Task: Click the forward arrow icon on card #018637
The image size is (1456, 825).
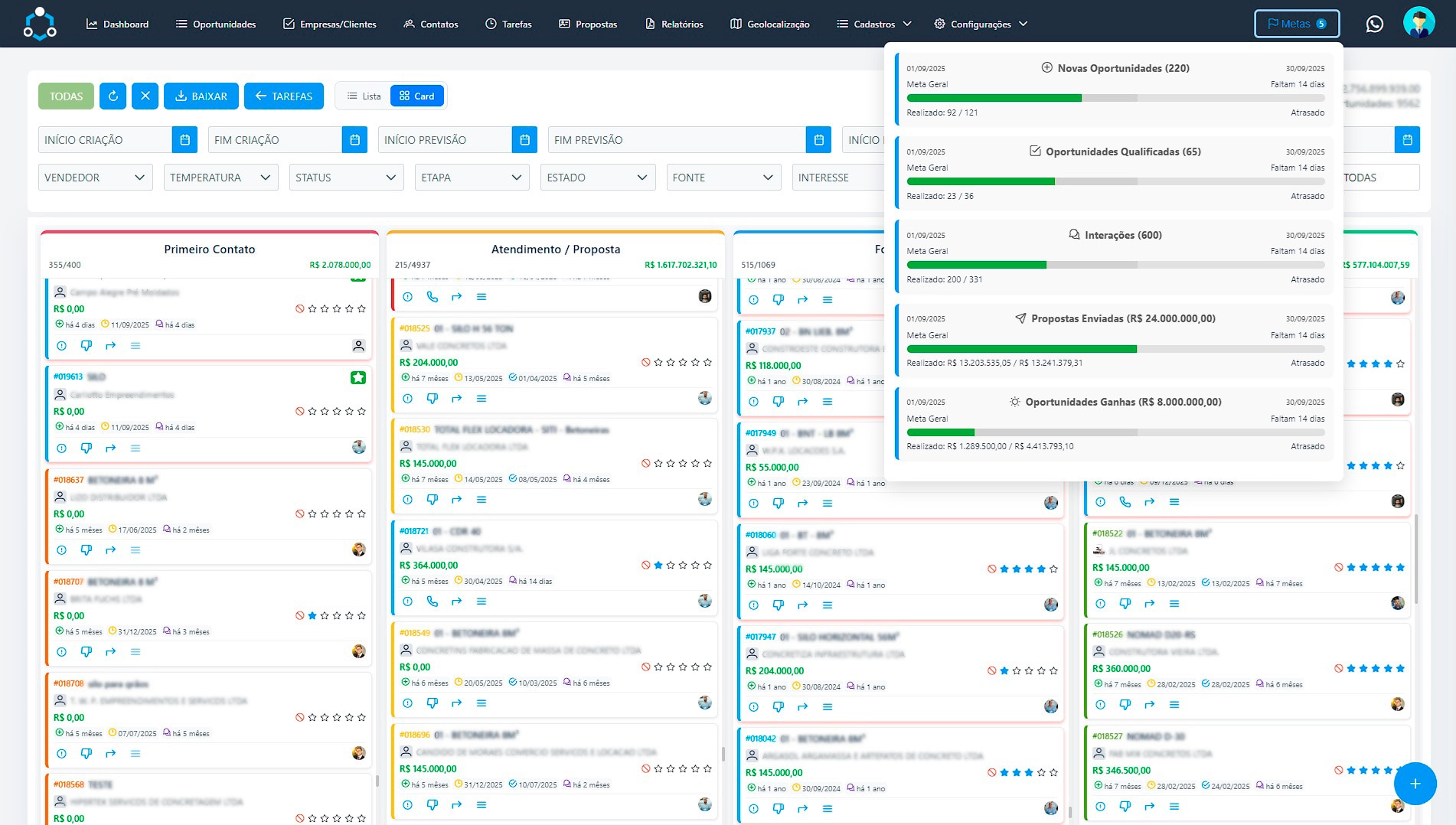Action: click(x=111, y=550)
